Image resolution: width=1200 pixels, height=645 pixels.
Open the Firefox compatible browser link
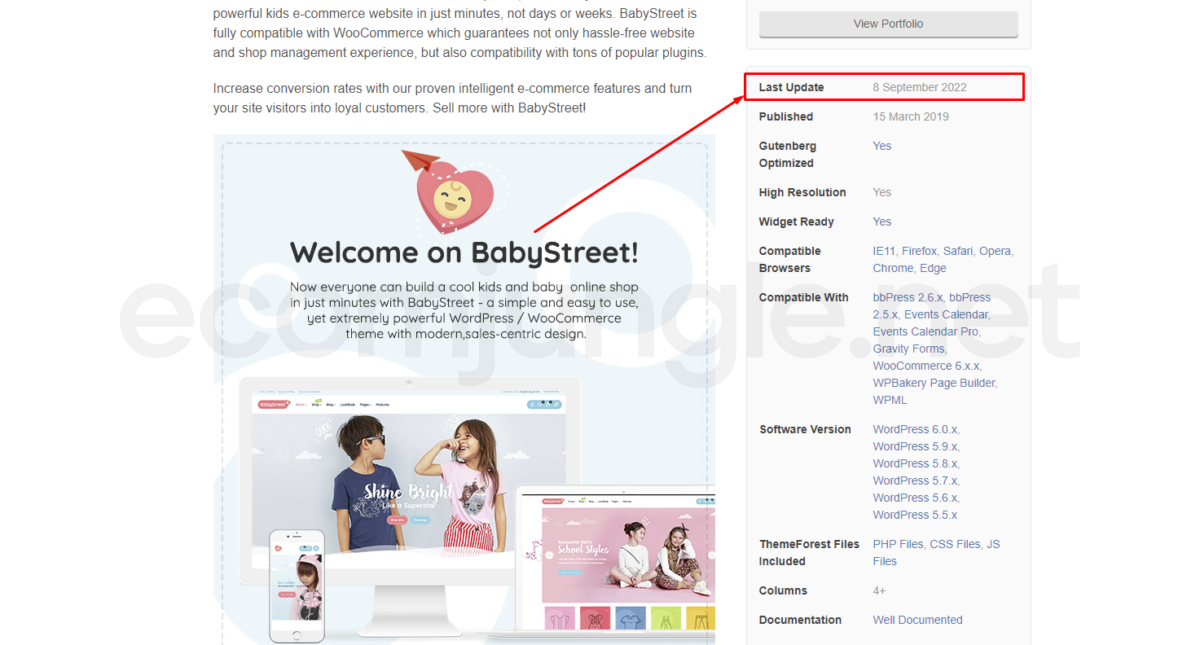[x=918, y=251]
